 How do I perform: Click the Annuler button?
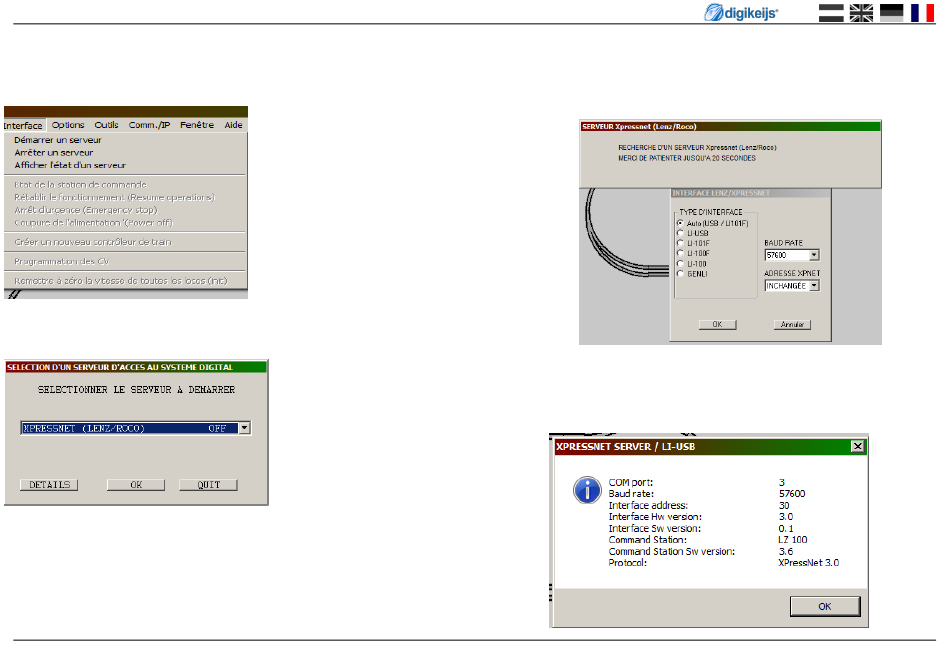pyautogui.click(x=792, y=324)
